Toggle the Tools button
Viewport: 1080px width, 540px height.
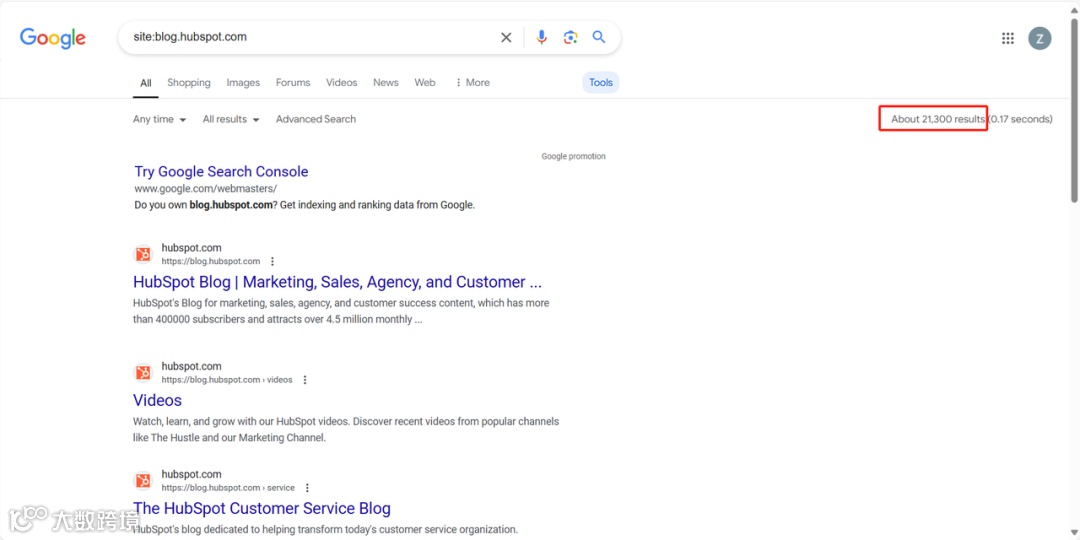pyautogui.click(x=601, y=83)
